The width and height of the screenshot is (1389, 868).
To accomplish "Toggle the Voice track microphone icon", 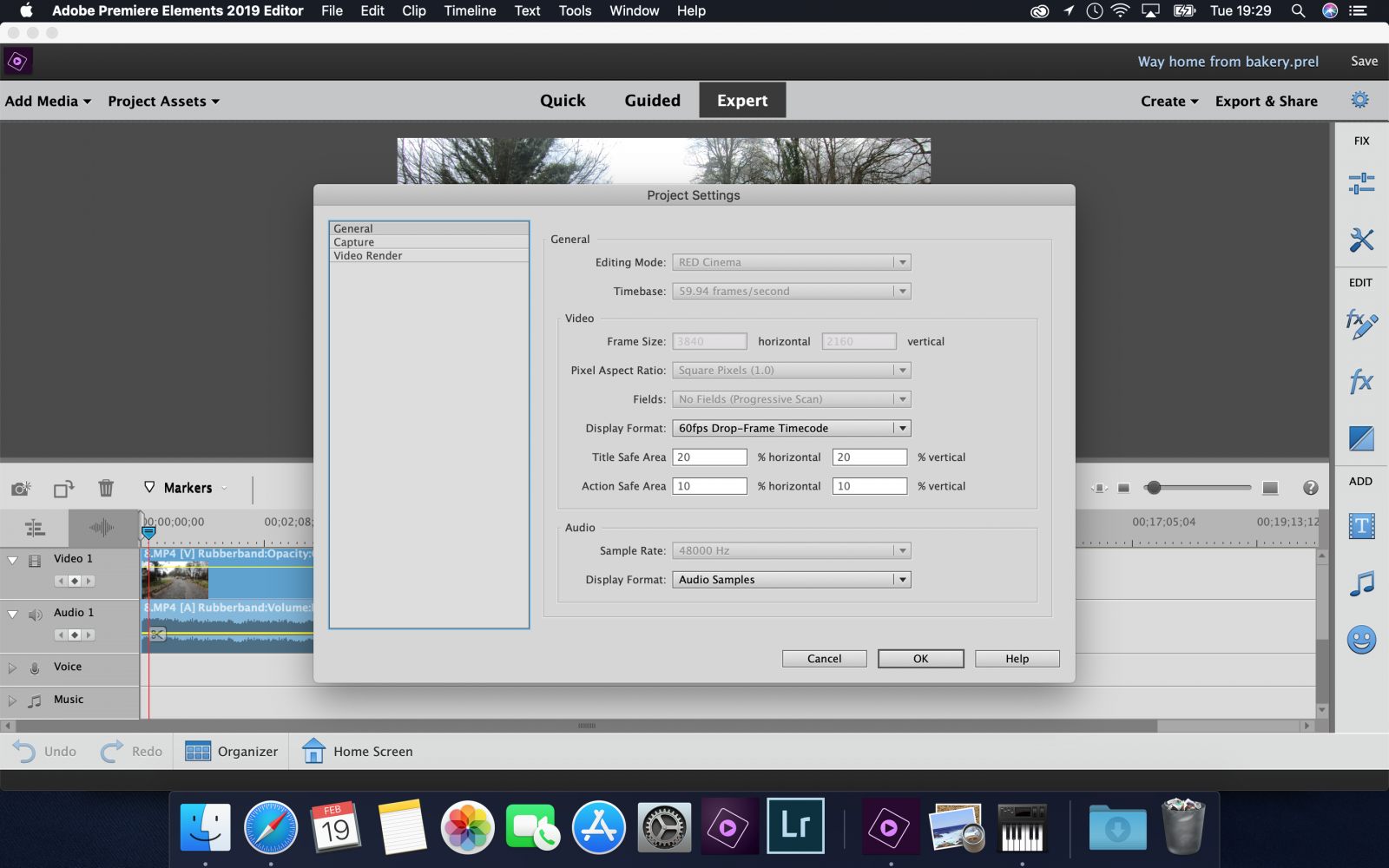I will (35, 668).
